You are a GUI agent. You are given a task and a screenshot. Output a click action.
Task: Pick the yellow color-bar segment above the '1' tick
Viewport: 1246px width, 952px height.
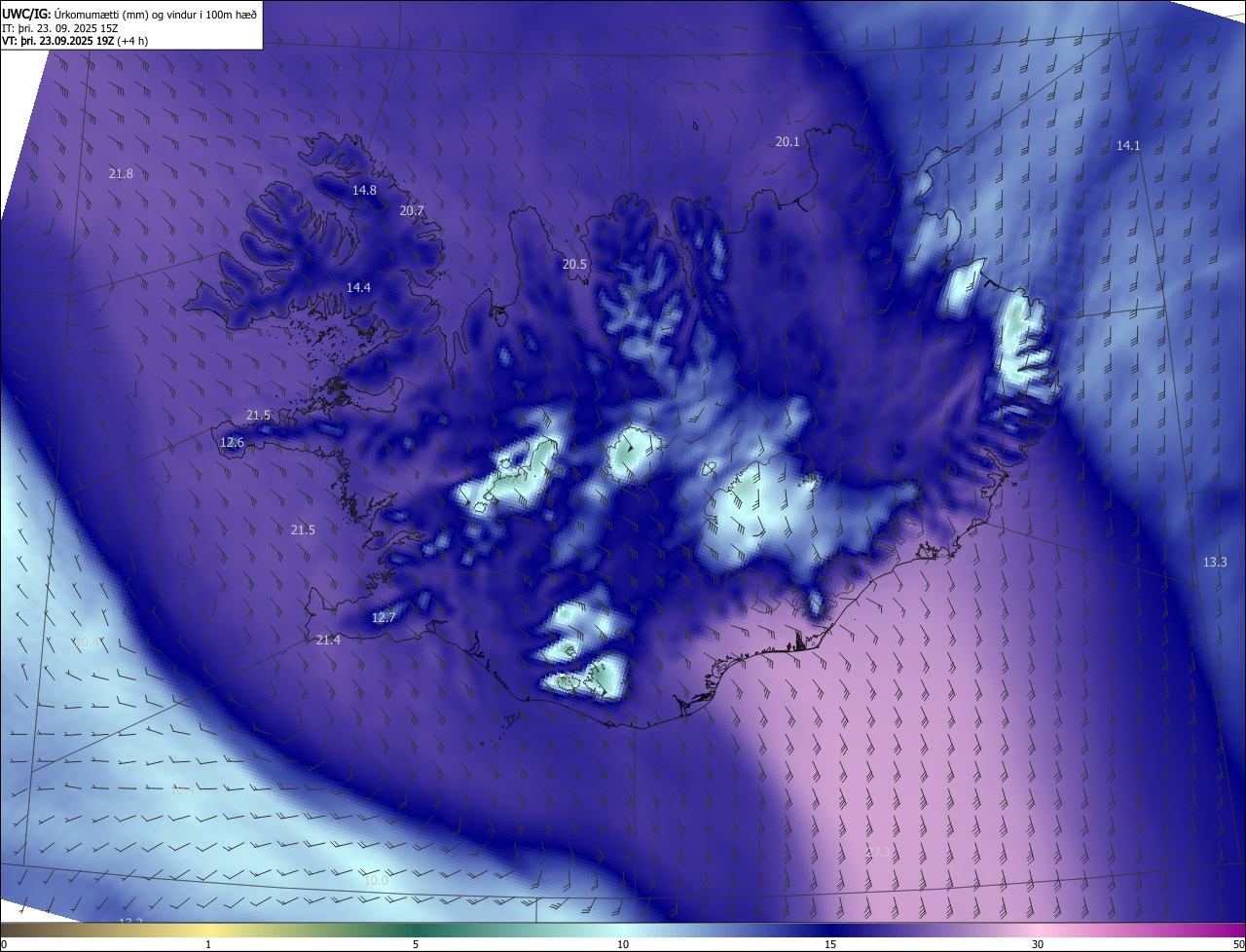pos(208,930)
